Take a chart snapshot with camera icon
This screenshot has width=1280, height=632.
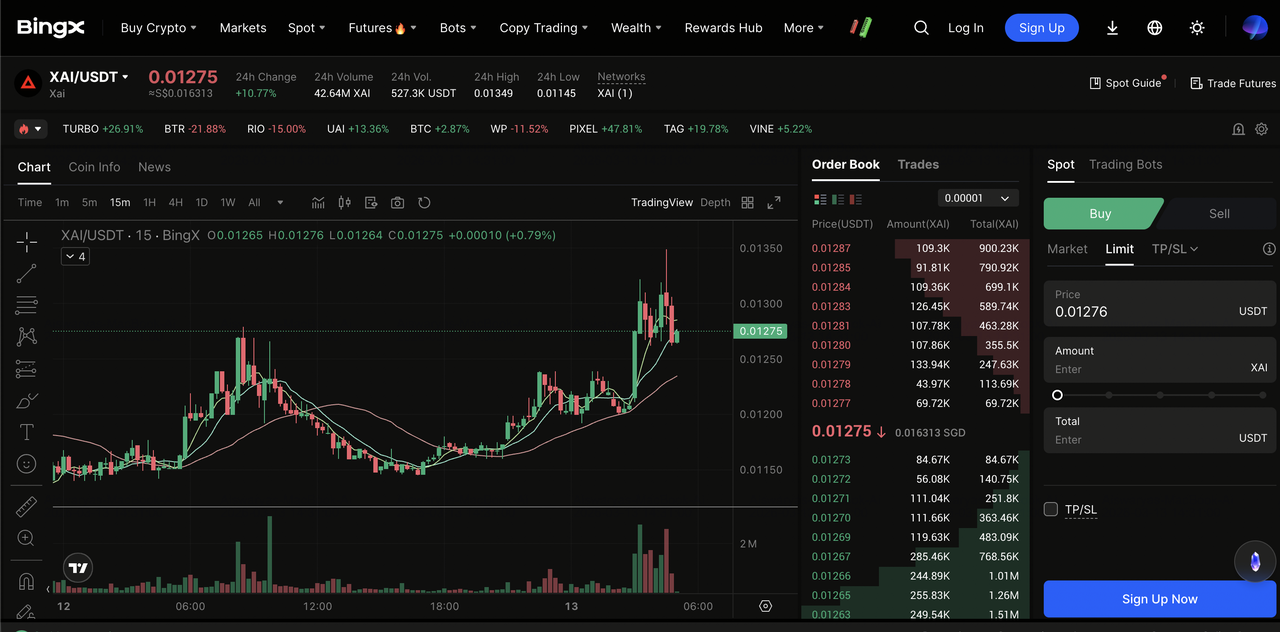tap(397, 203)
